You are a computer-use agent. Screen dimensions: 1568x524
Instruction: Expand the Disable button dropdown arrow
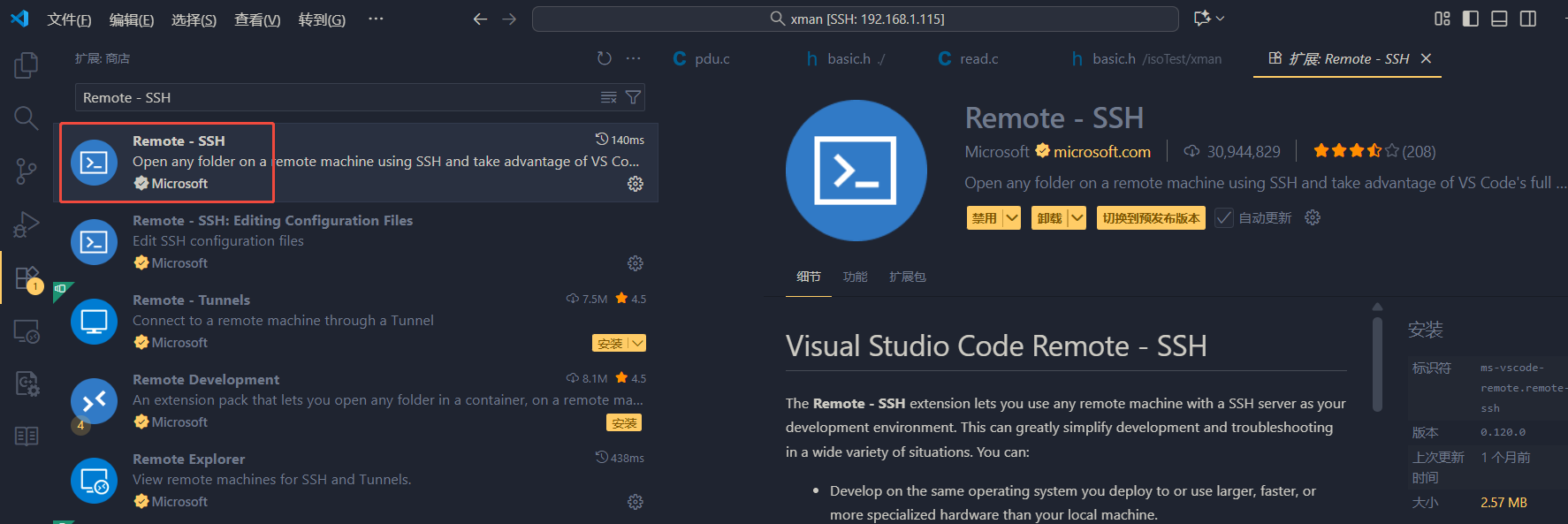click(1012, 218)
